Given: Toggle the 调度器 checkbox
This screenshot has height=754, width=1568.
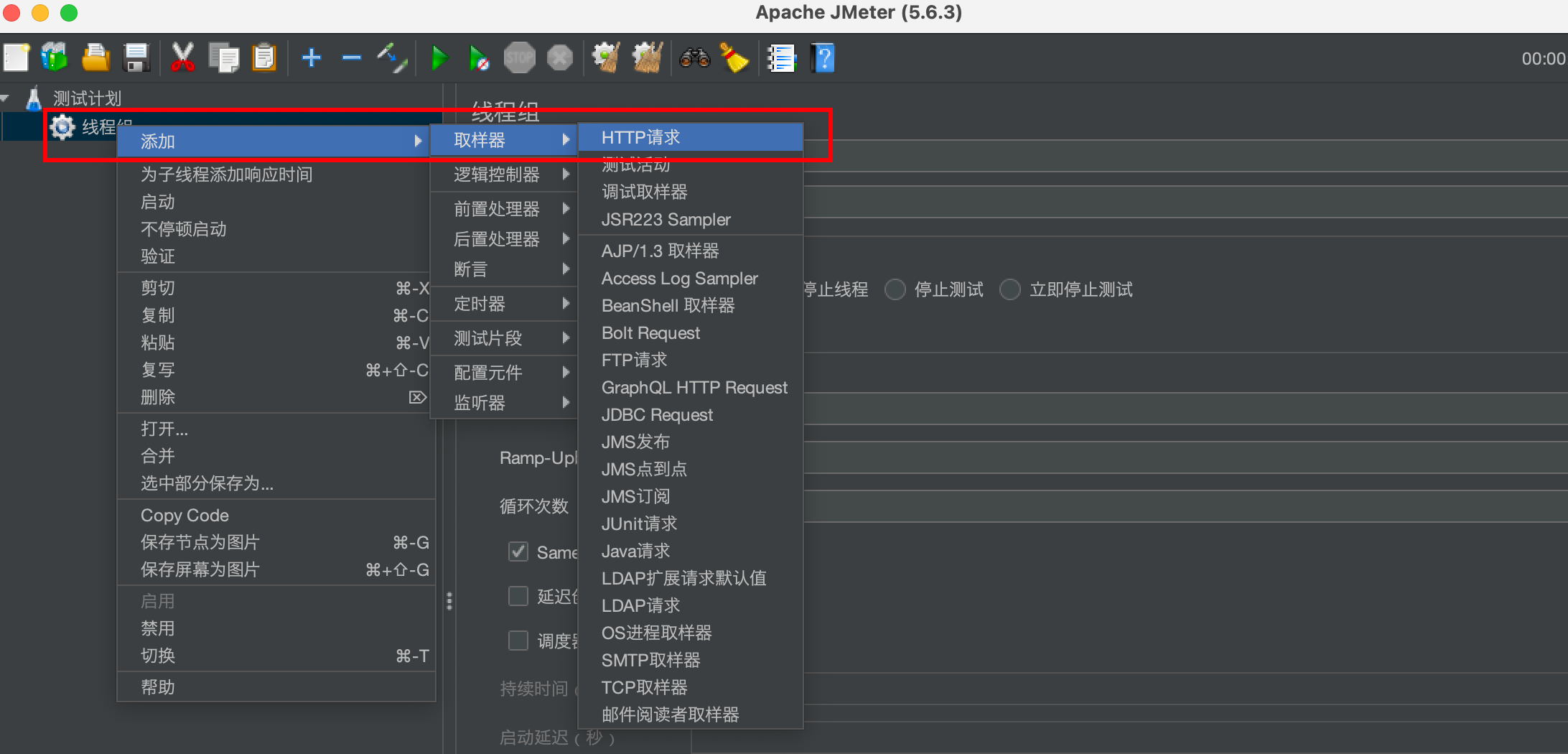Looking at the screenshot, I should (x=518, y=640).
